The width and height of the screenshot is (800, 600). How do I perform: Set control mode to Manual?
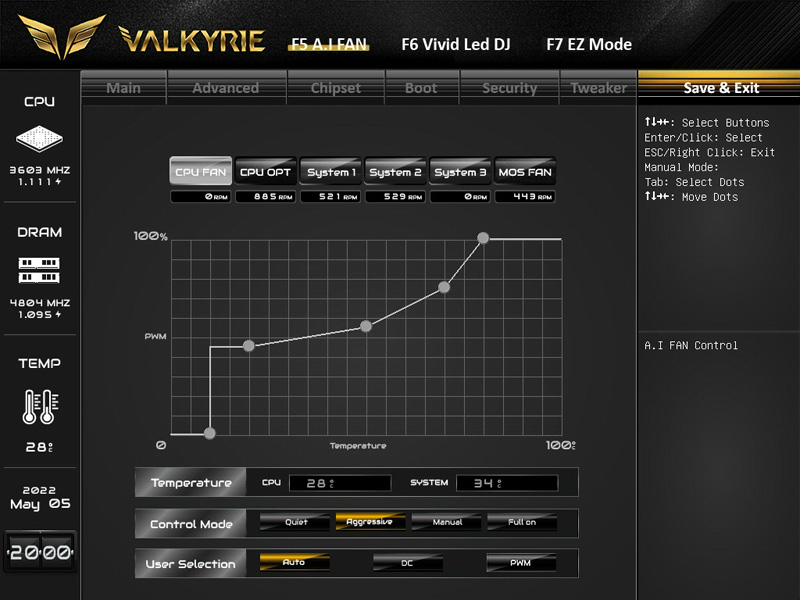pos(446,522)
